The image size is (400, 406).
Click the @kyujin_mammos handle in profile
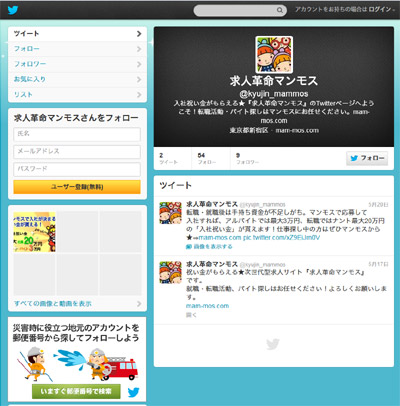point(274,94)
